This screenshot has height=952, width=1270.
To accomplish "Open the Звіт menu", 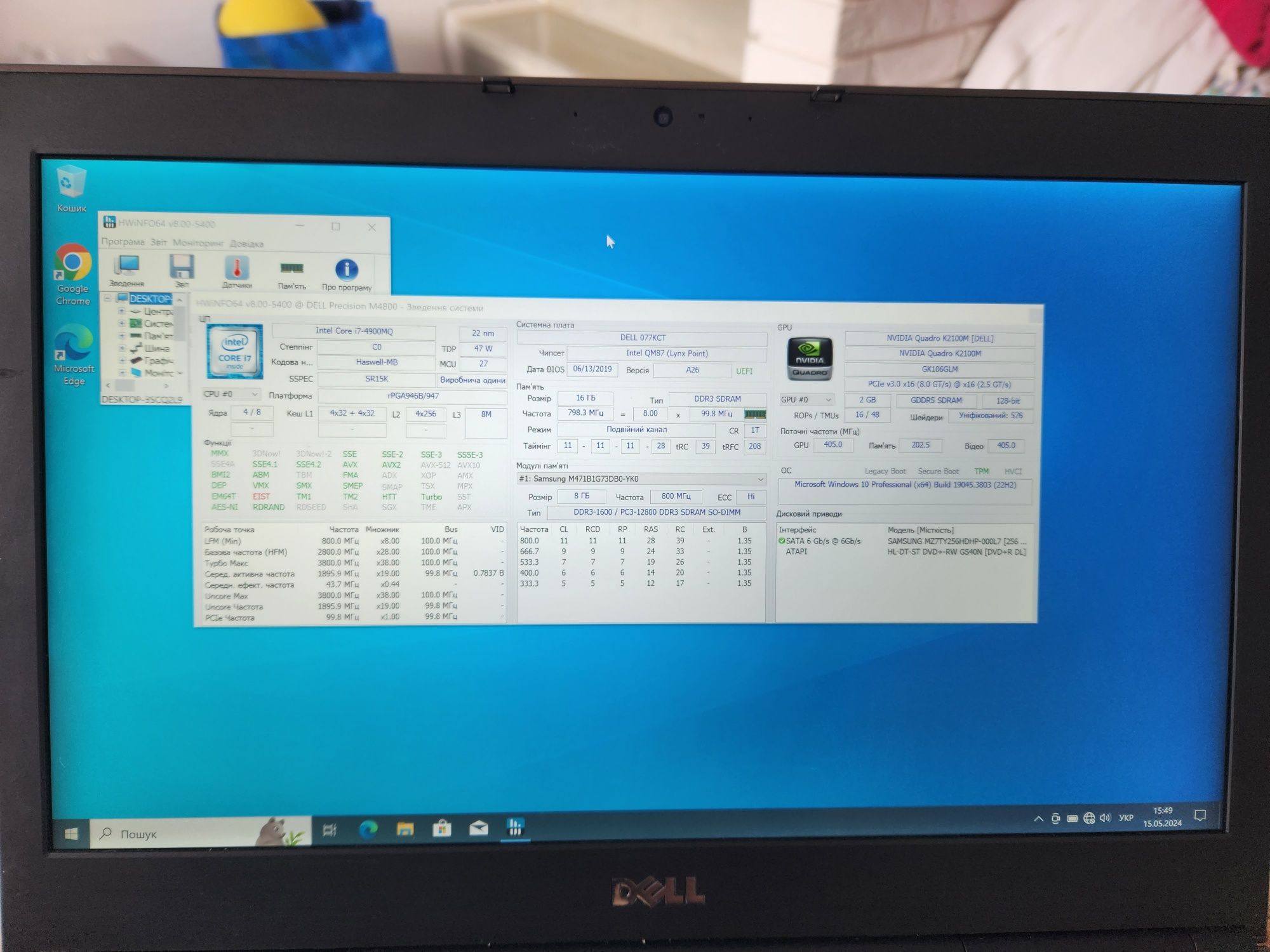I will click(x=159, y=242).
